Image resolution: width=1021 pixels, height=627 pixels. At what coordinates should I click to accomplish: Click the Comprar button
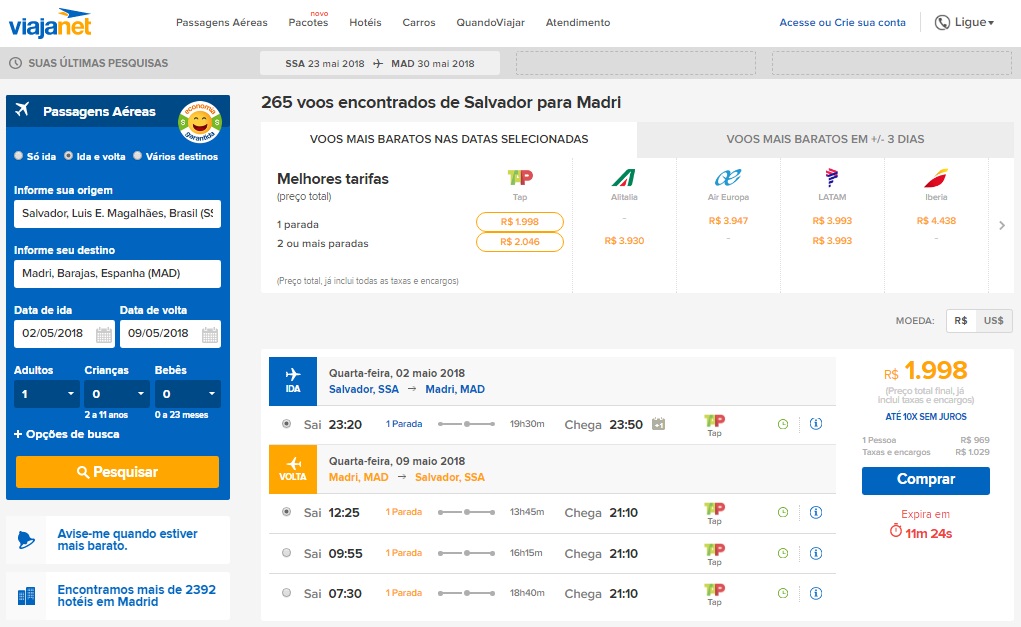coord(926,480)
